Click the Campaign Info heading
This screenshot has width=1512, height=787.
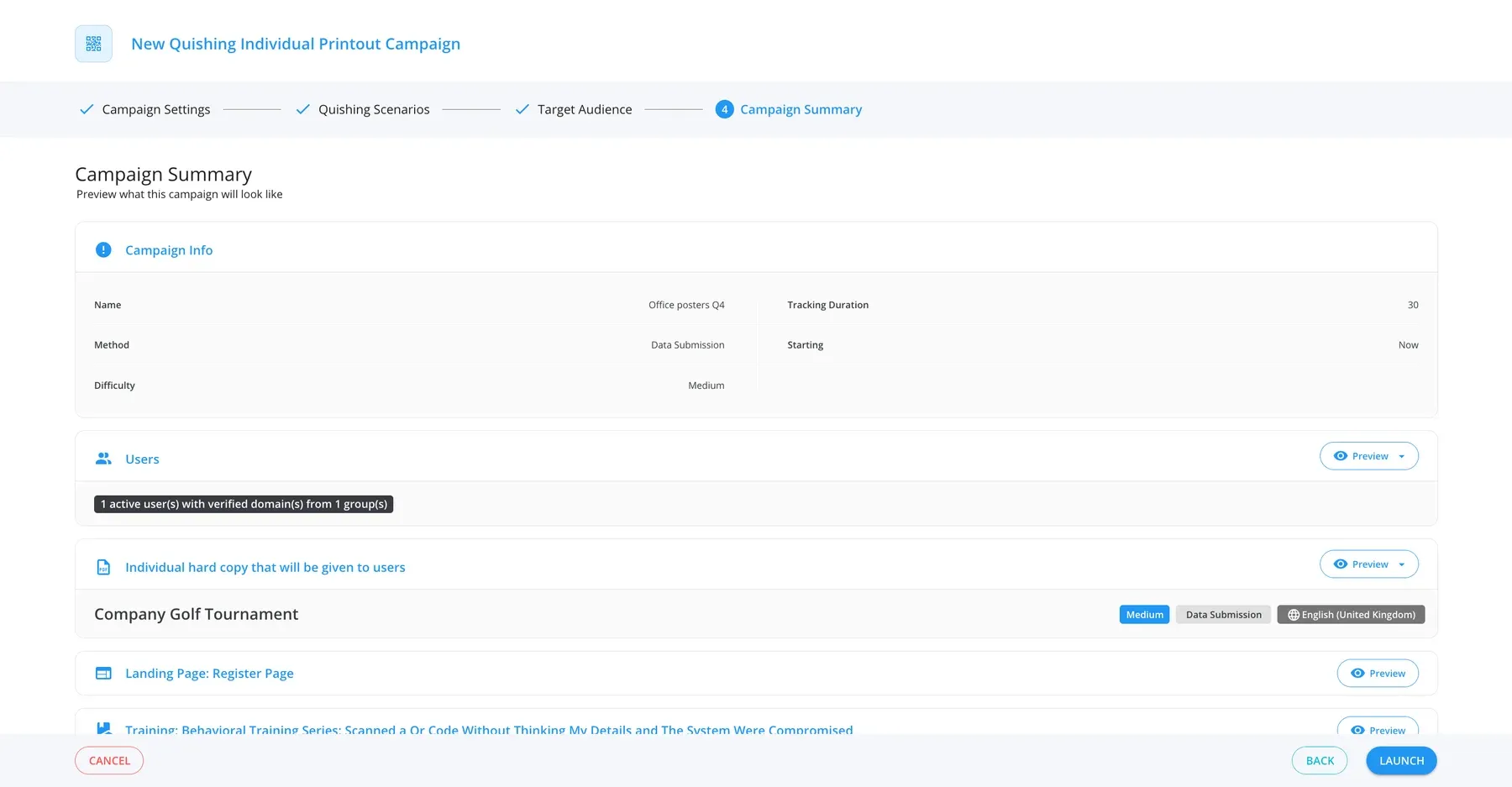coord(169,250)
